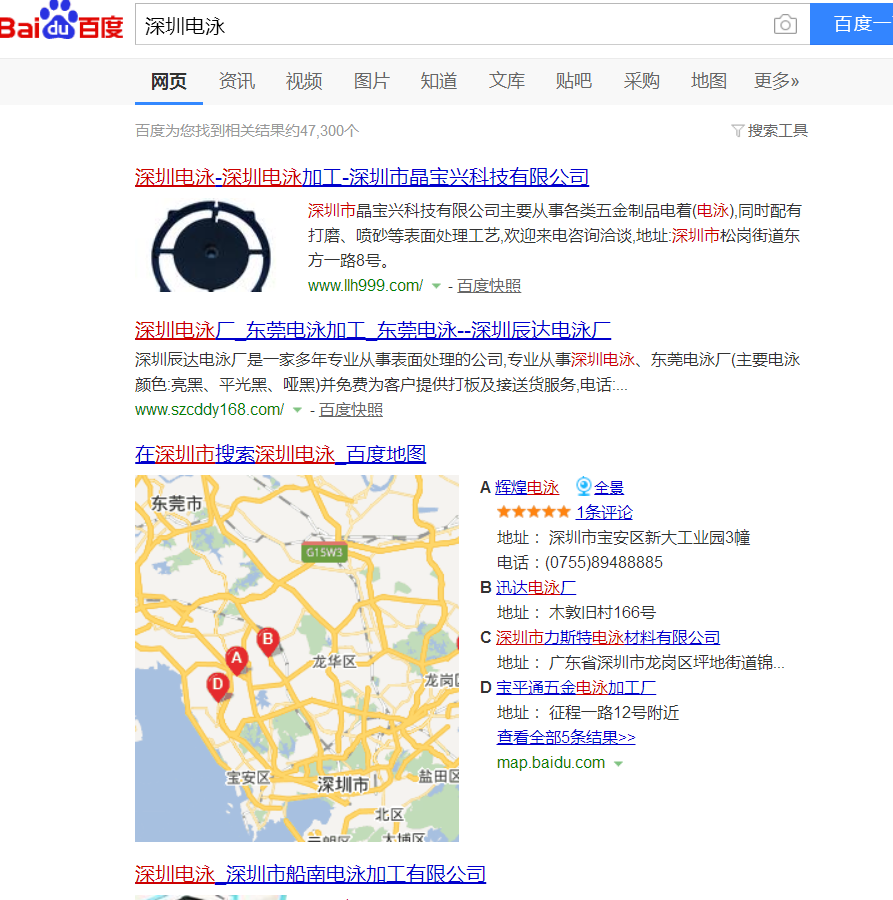893x900 pixels.
Task: Click the address 深圳市宝安区新大工业园3幢
Action: click(x=649, y=538)
